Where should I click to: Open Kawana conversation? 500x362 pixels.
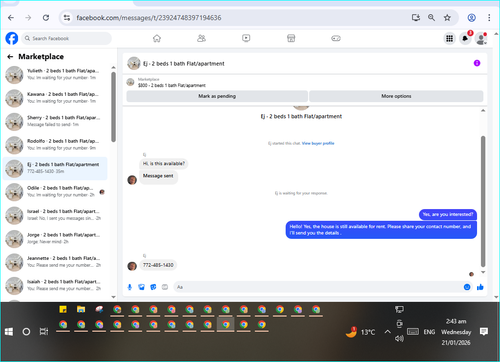pos(55,98)
